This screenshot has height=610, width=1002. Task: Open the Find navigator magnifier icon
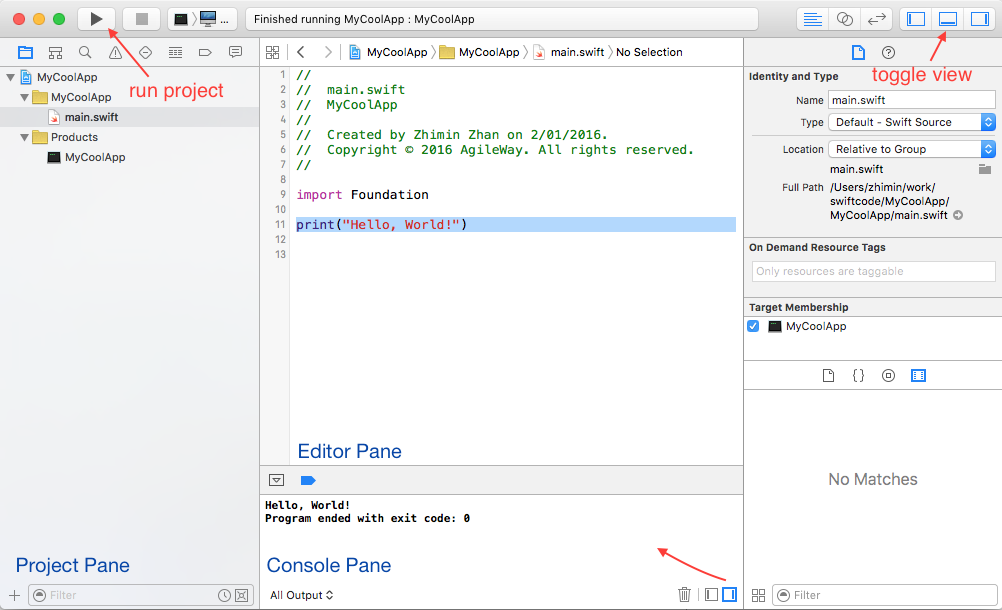pyautogui.click(x=85, y=52)
